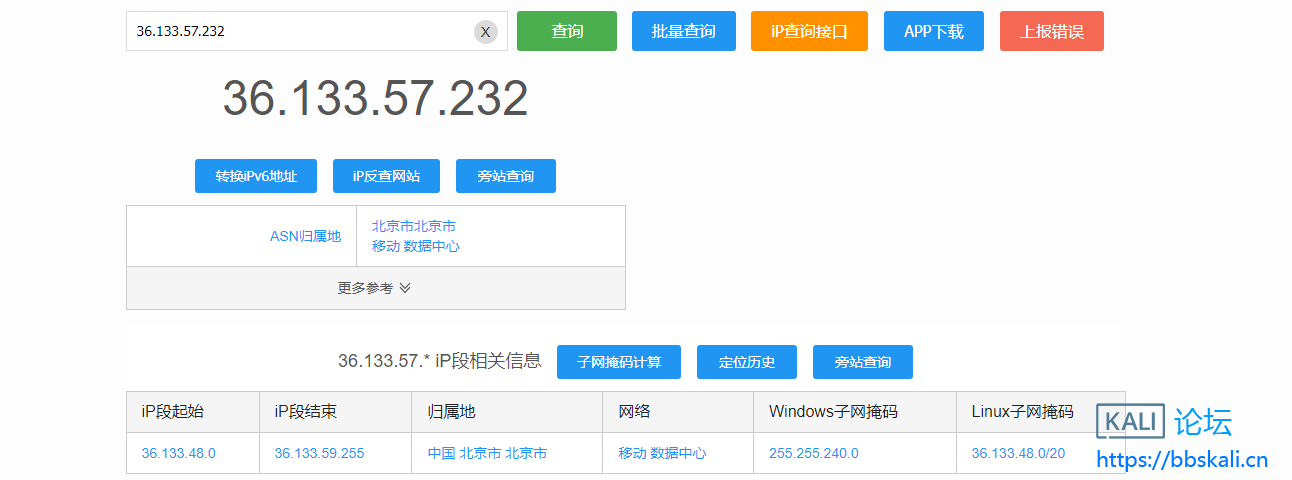Click the IP address input field

[300, 31]
